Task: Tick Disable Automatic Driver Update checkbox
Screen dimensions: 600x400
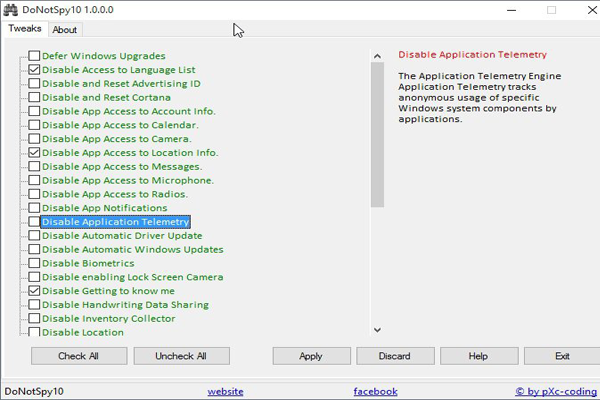Action: [34, 235]
